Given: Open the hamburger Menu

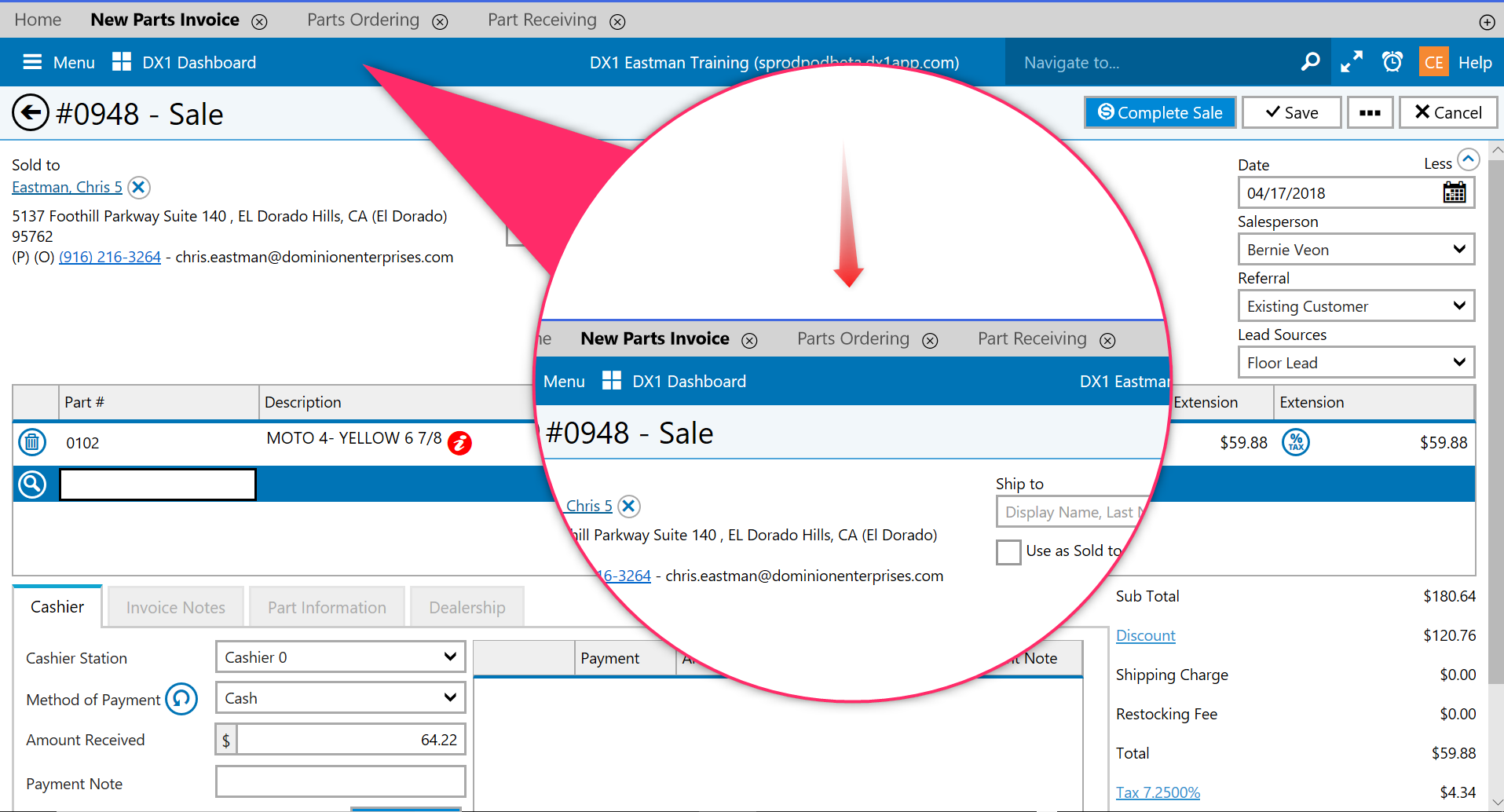Looking at the screenshot, I should pyautogui.click(x=59, y=62).
